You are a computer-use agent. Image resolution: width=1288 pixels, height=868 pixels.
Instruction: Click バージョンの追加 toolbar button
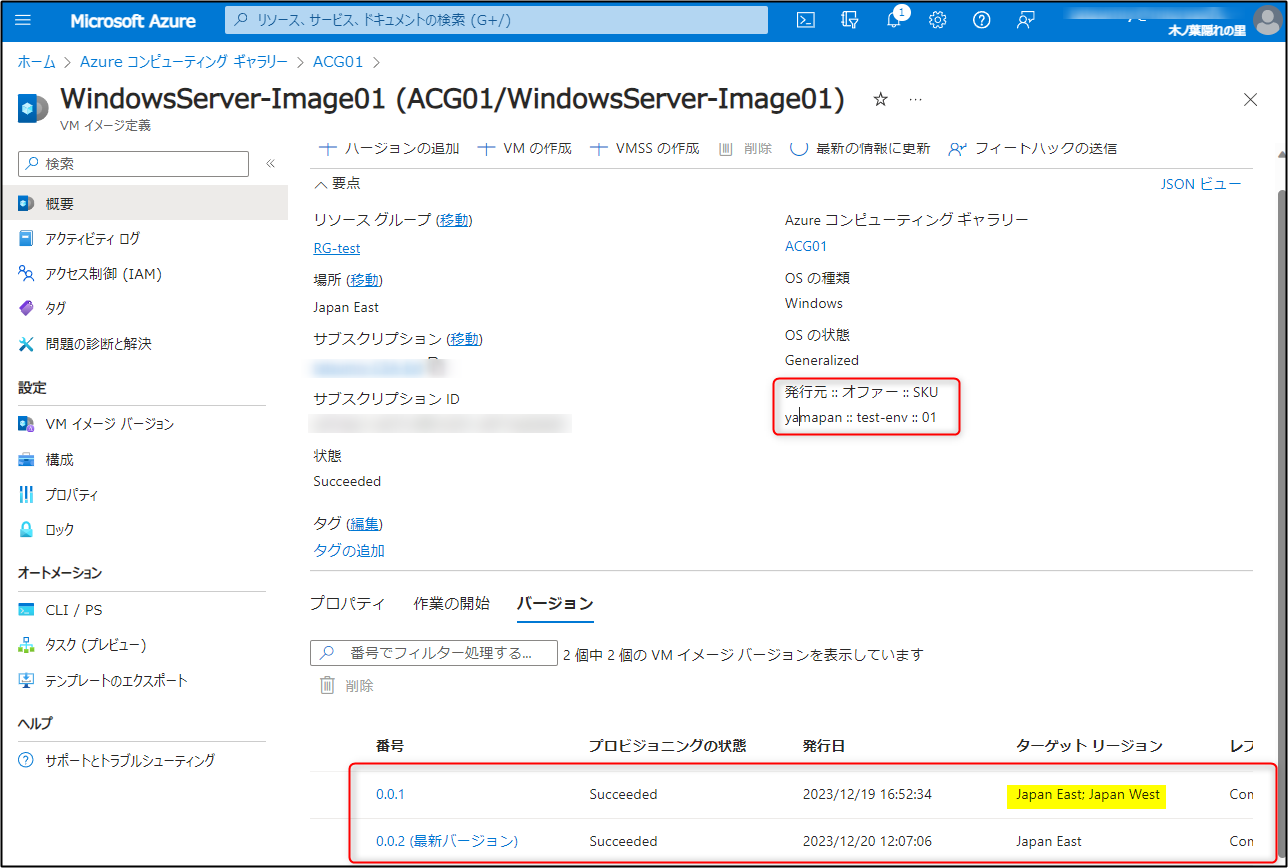(x=388, y=148)
